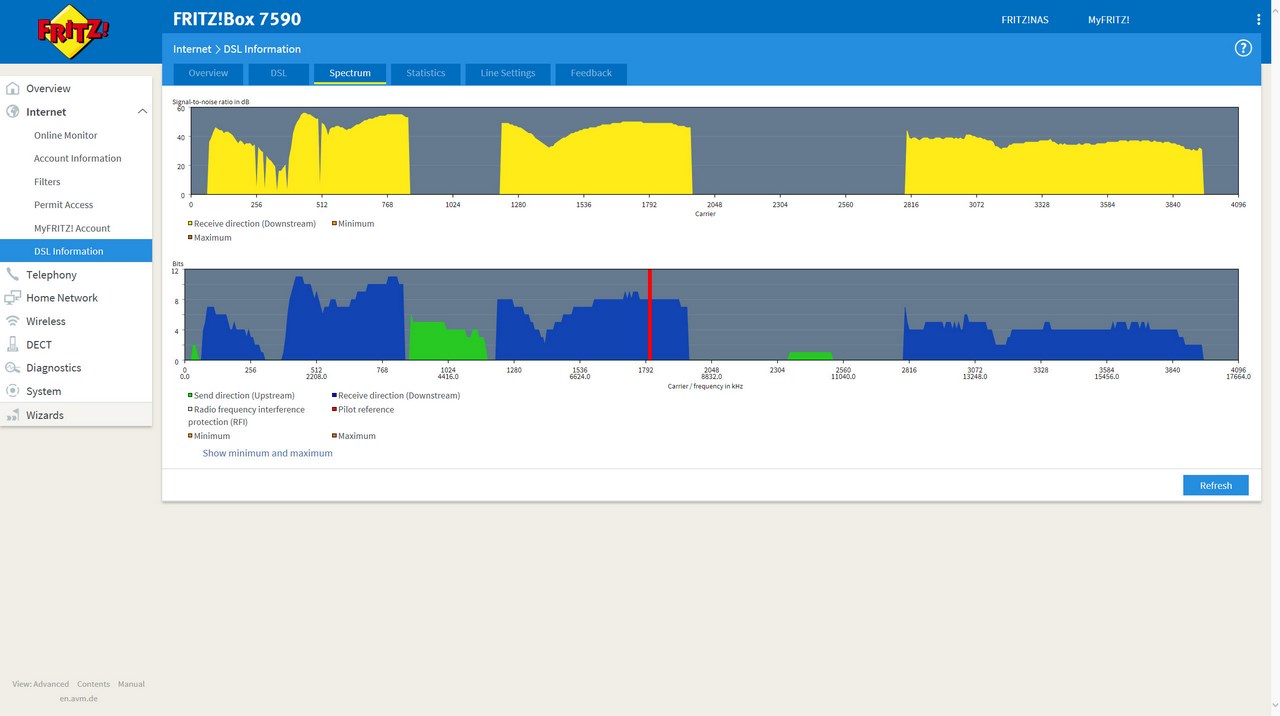Collapse the Internet menu chevron

pos(142,112)
